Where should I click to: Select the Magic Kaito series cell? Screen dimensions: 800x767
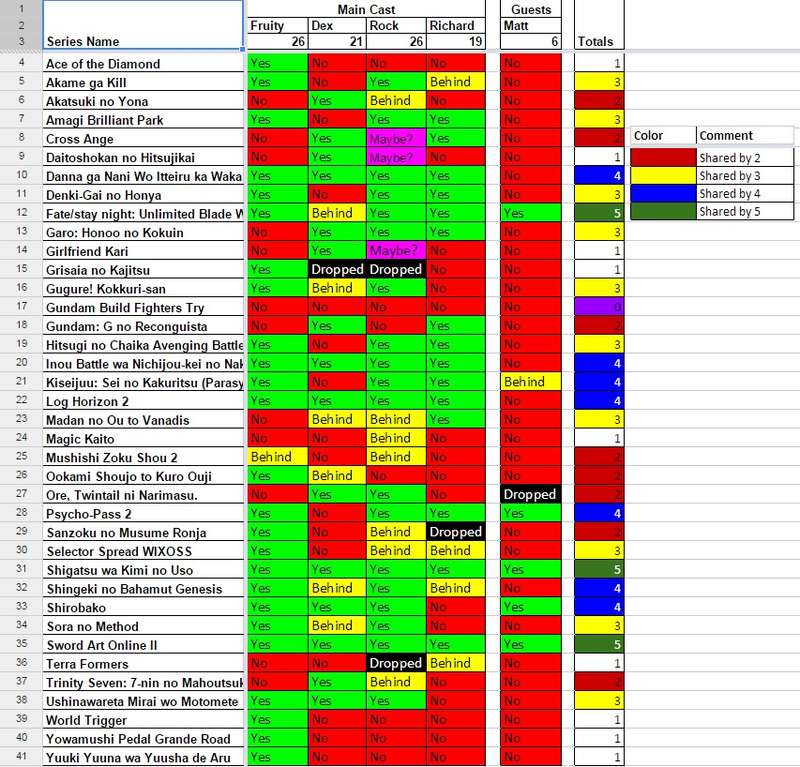click(x=143, y=439)
